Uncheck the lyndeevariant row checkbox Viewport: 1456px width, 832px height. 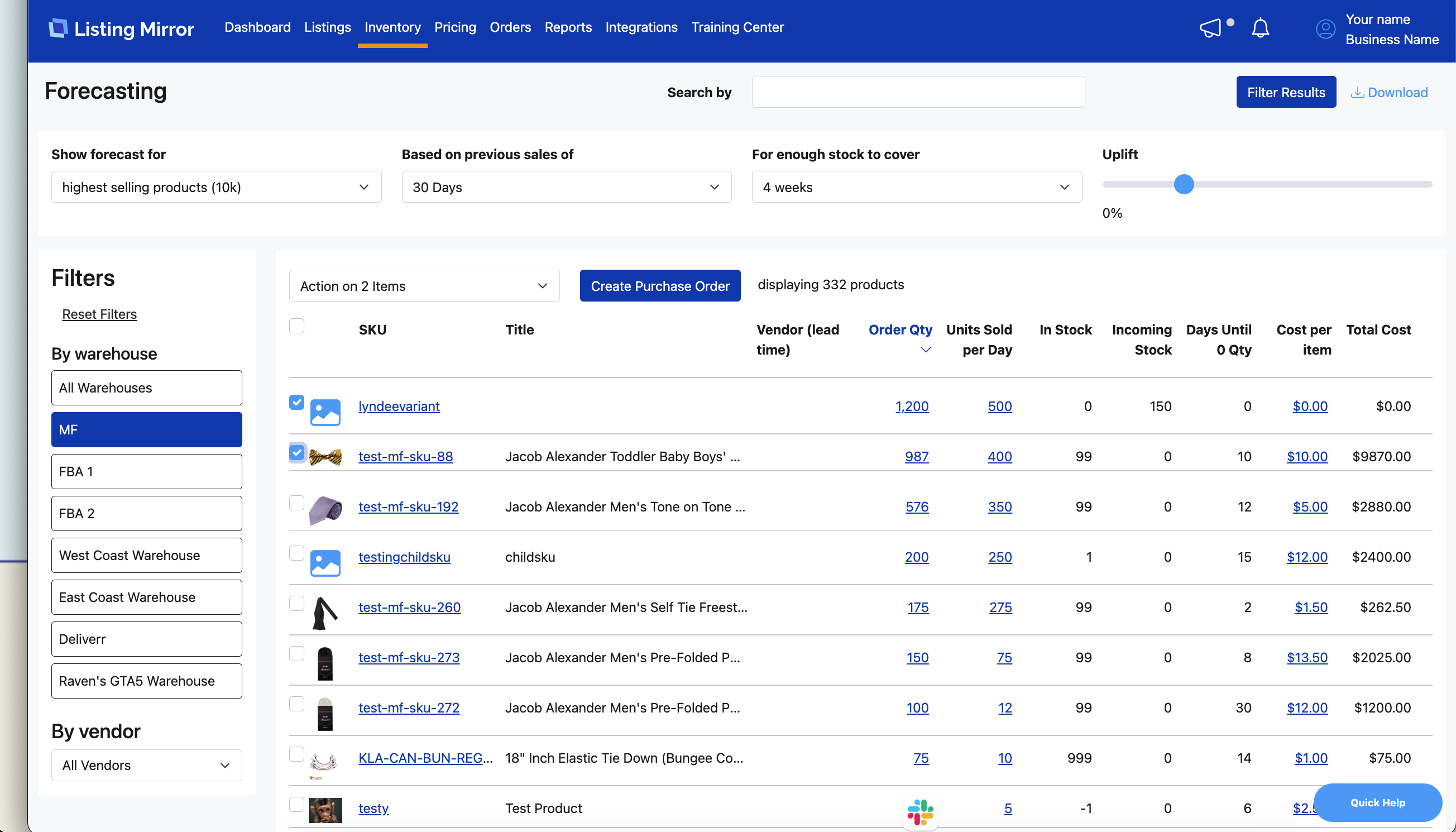pyautogui.click(x=296, y=402)
